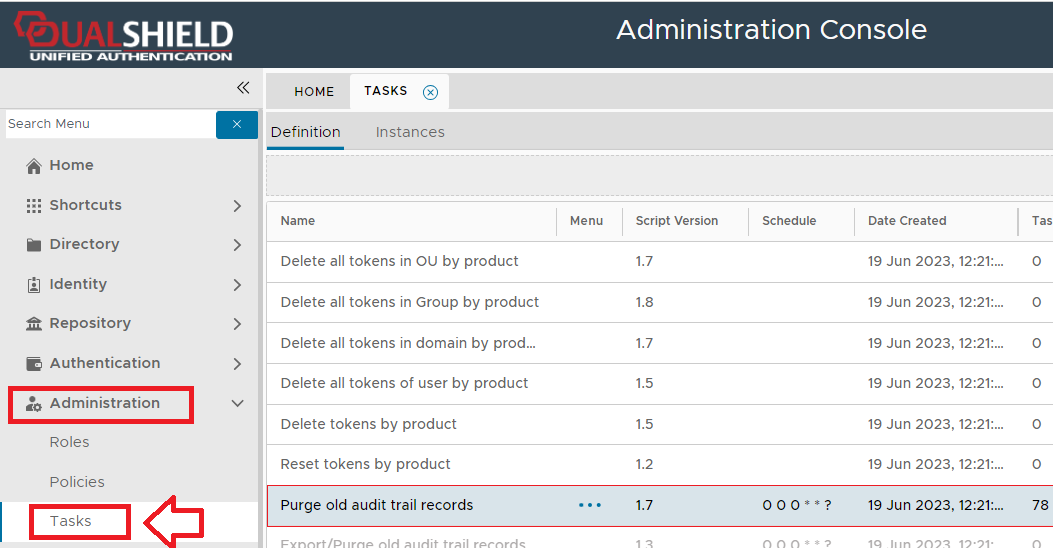Click the Directory folder icon
The width and height of the screenshot is (1053, 548).
pyautogui.click(x=34, y=245)
